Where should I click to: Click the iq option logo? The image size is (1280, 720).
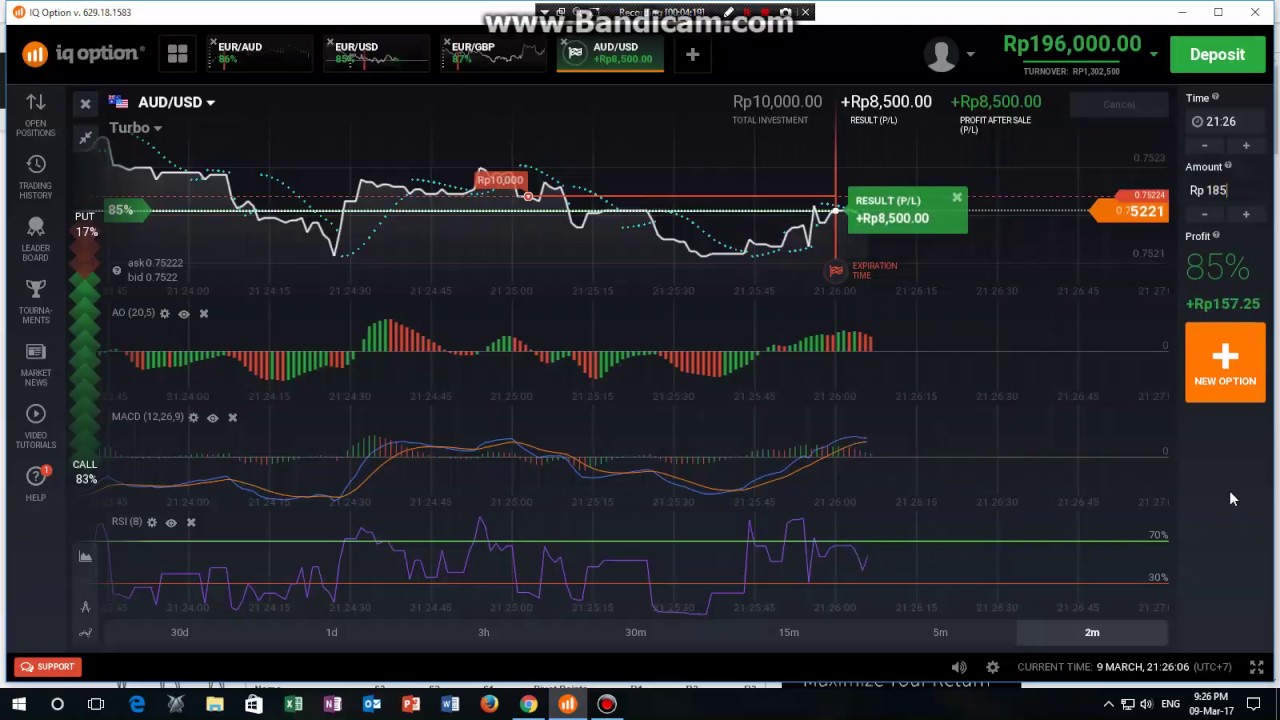[83, 54]
